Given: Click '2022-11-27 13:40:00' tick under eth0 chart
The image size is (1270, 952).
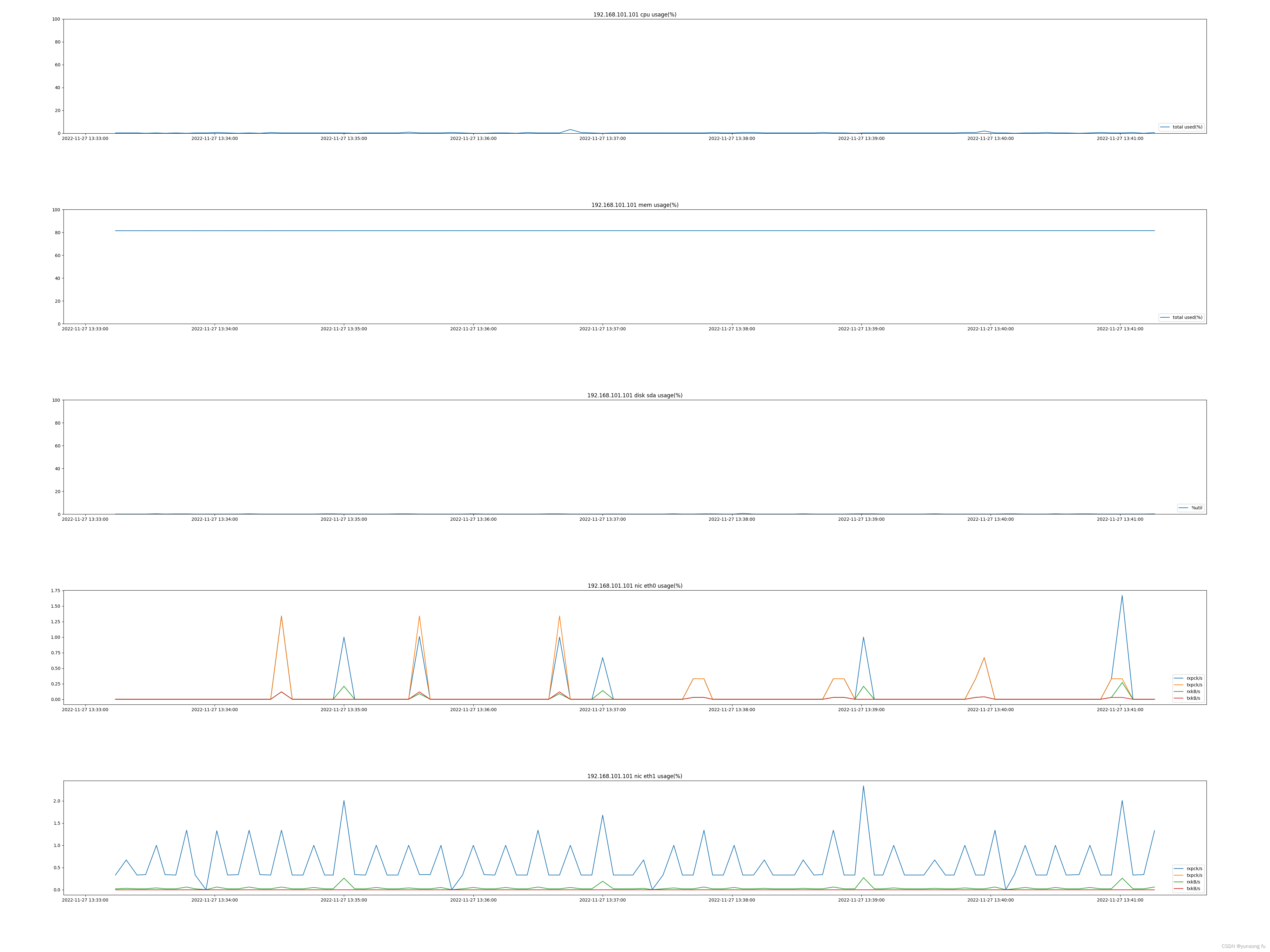Looking at the screenshot, I should tap(990, 710).
